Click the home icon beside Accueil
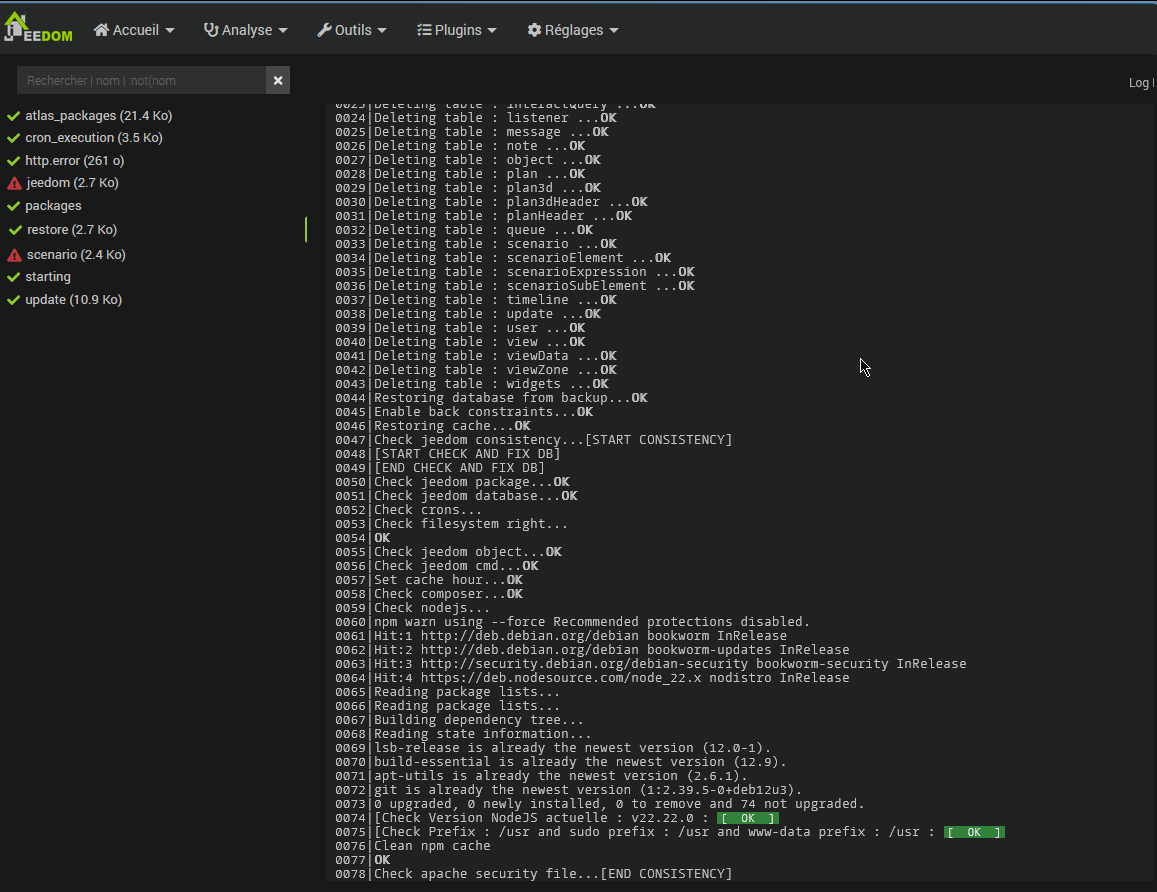Screen dimensions: 1157x892 click(x=101, y=30)
